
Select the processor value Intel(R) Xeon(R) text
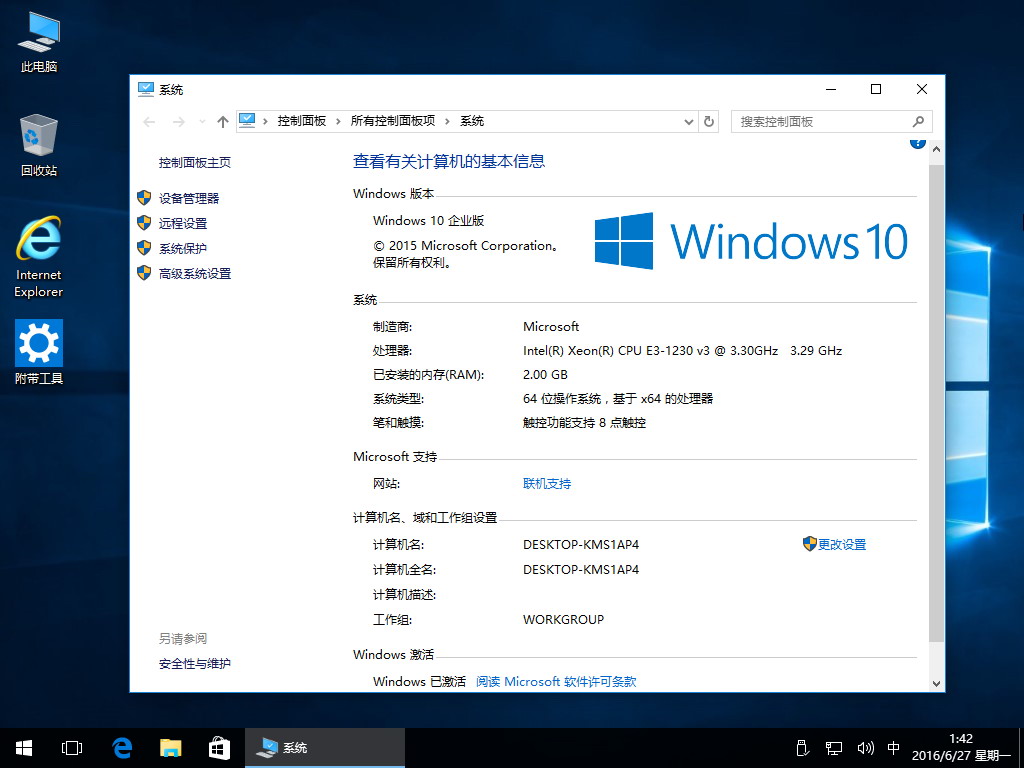click(x=682, y=351)
